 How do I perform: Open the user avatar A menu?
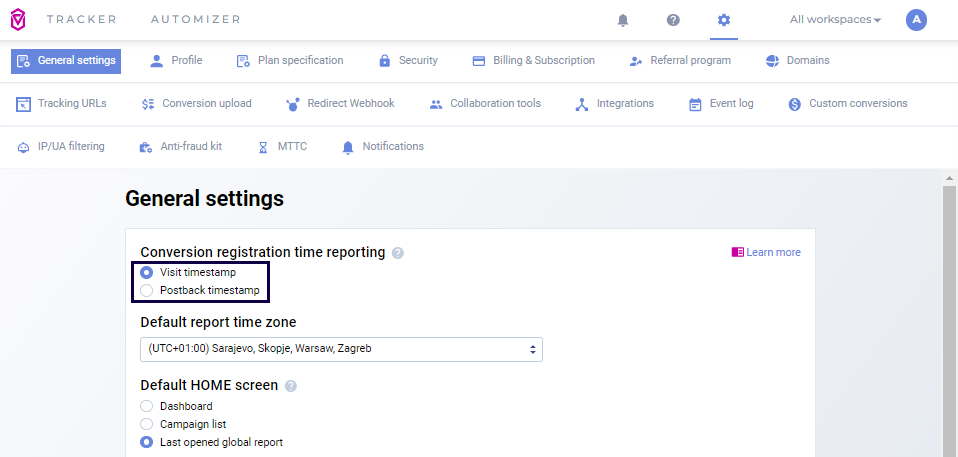[x=916, y=20]
